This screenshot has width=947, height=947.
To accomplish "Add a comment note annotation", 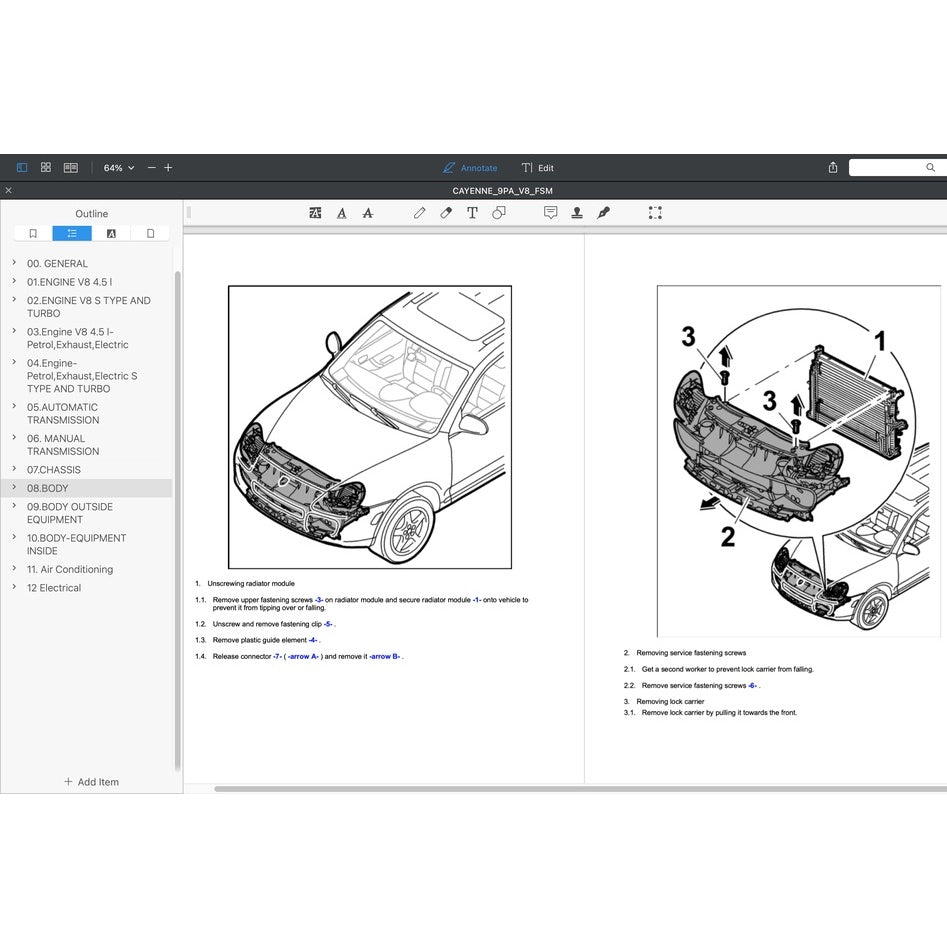I will [x=550, y=213].
